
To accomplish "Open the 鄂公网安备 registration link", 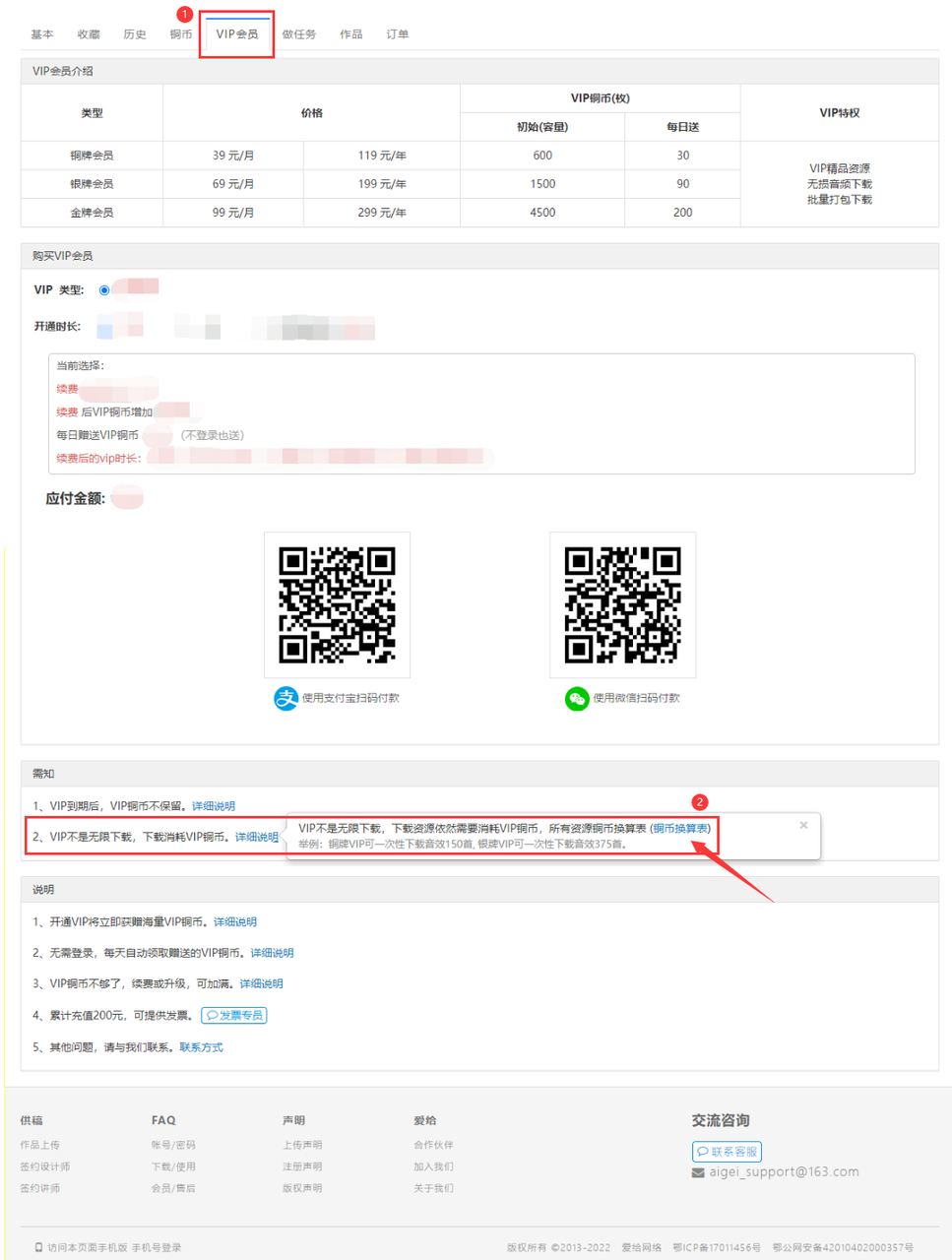I will 843,1247.
